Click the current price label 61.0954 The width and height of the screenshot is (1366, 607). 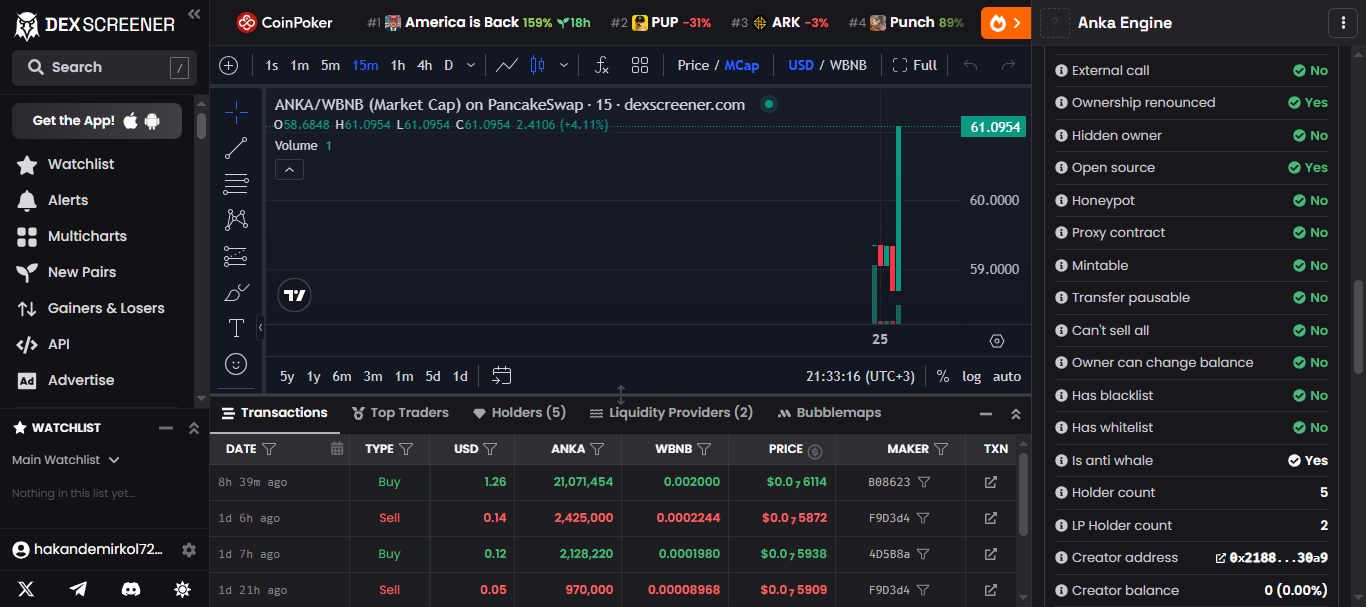993,127
